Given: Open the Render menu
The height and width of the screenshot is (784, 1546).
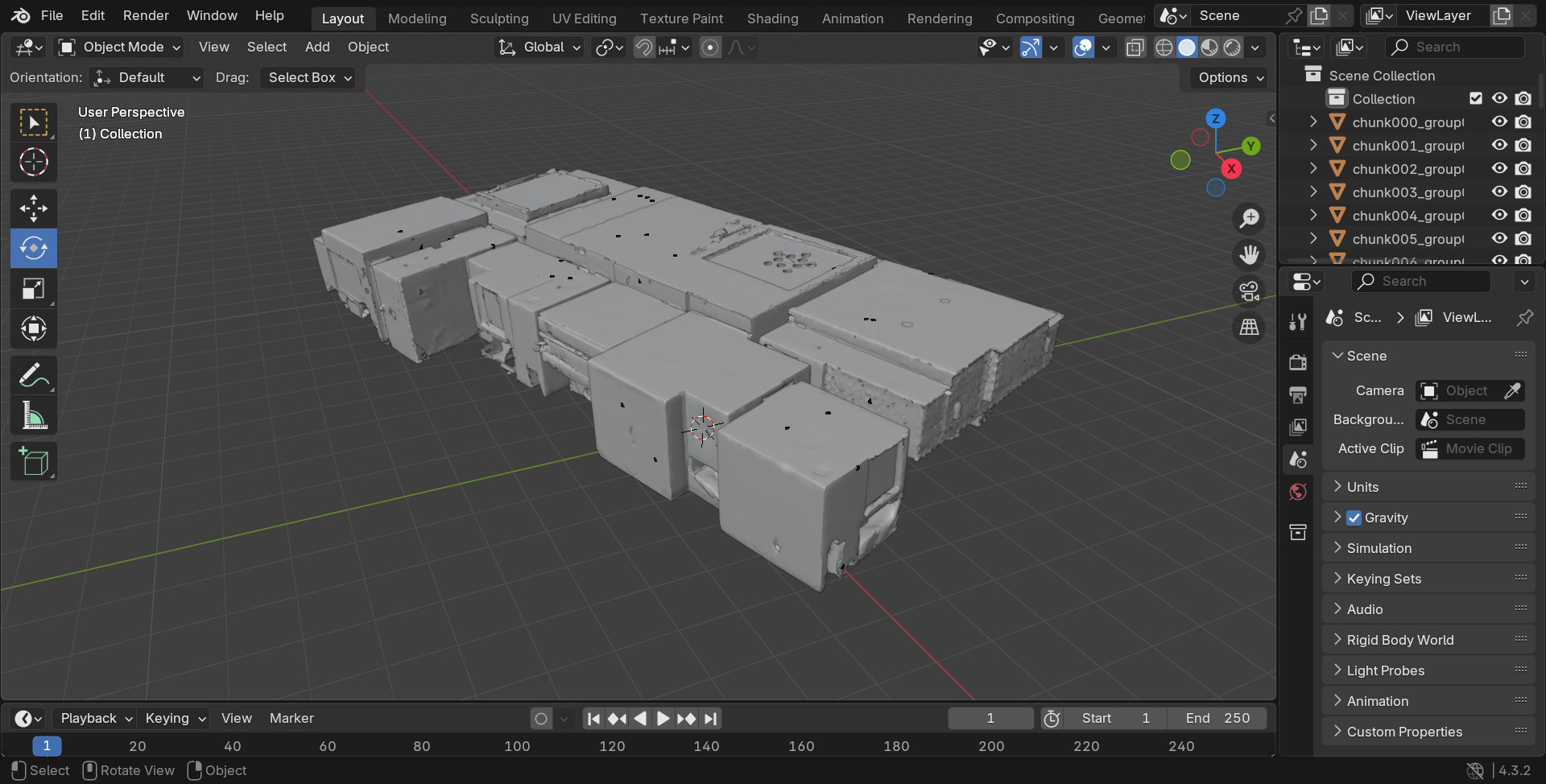Looking at the screenshot, I should pos(146,16).
